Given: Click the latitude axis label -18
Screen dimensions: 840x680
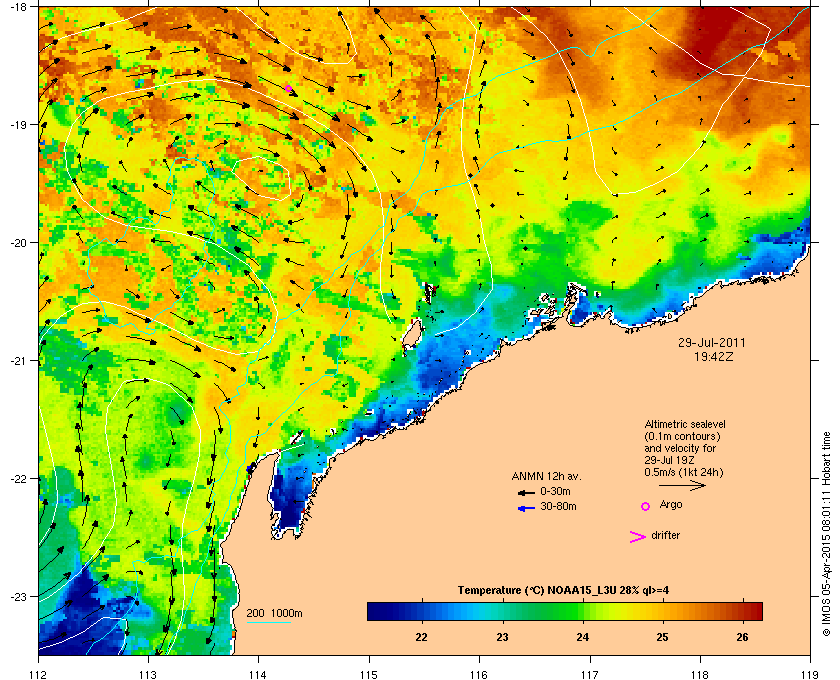Looking at the screenshot, I should (18, 6).
